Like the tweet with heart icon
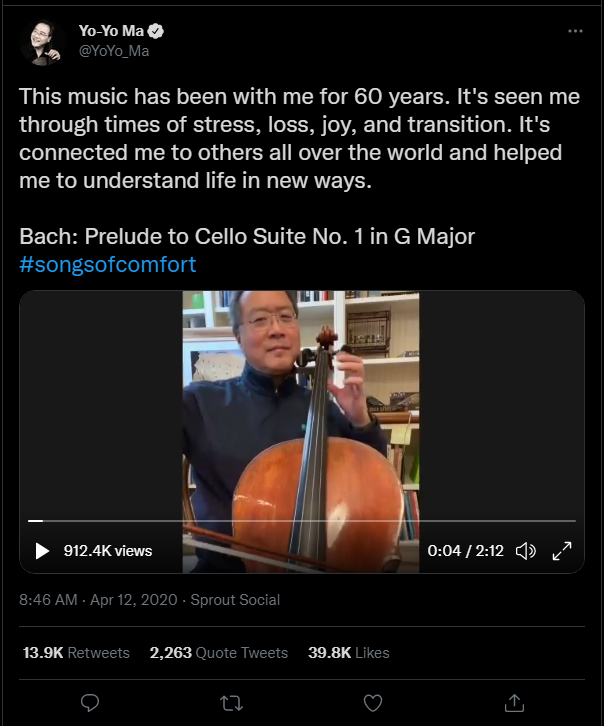The image size is (604, 726). [373, 702]
